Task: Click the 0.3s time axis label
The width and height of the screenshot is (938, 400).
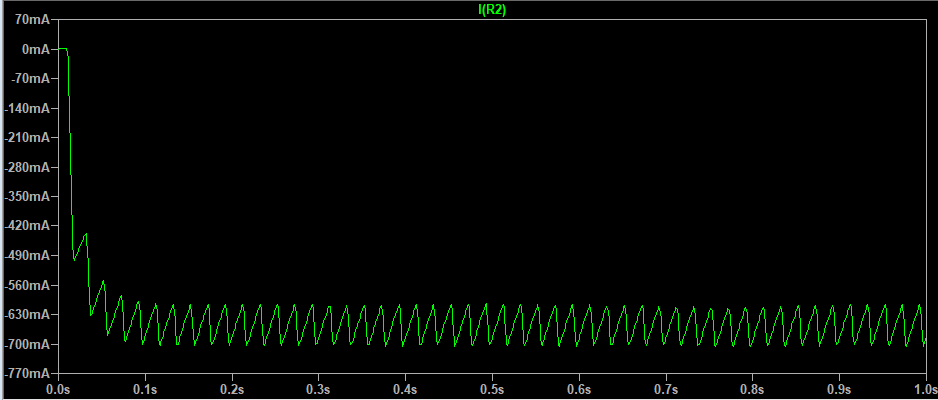Action: [318, 390]
